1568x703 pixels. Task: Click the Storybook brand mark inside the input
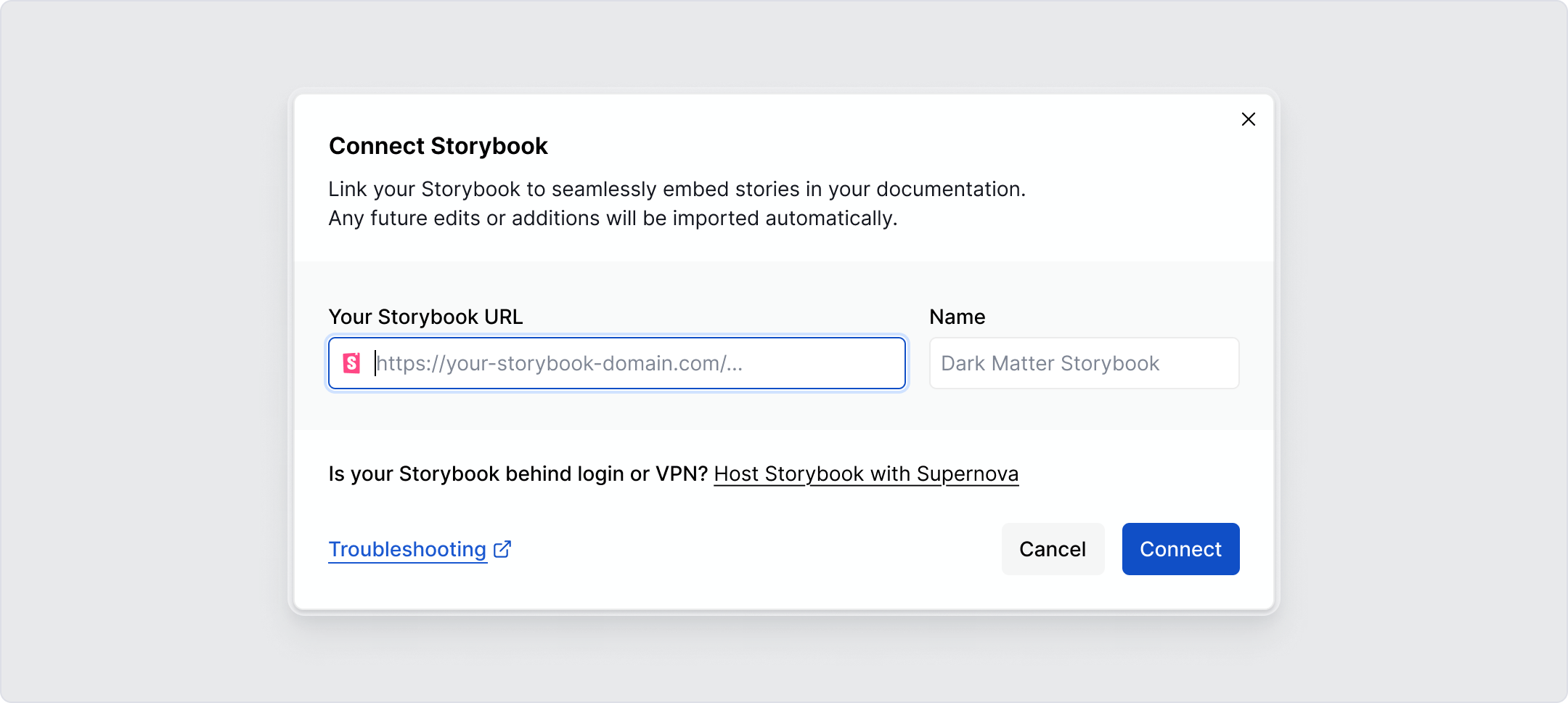click(353, 363)
